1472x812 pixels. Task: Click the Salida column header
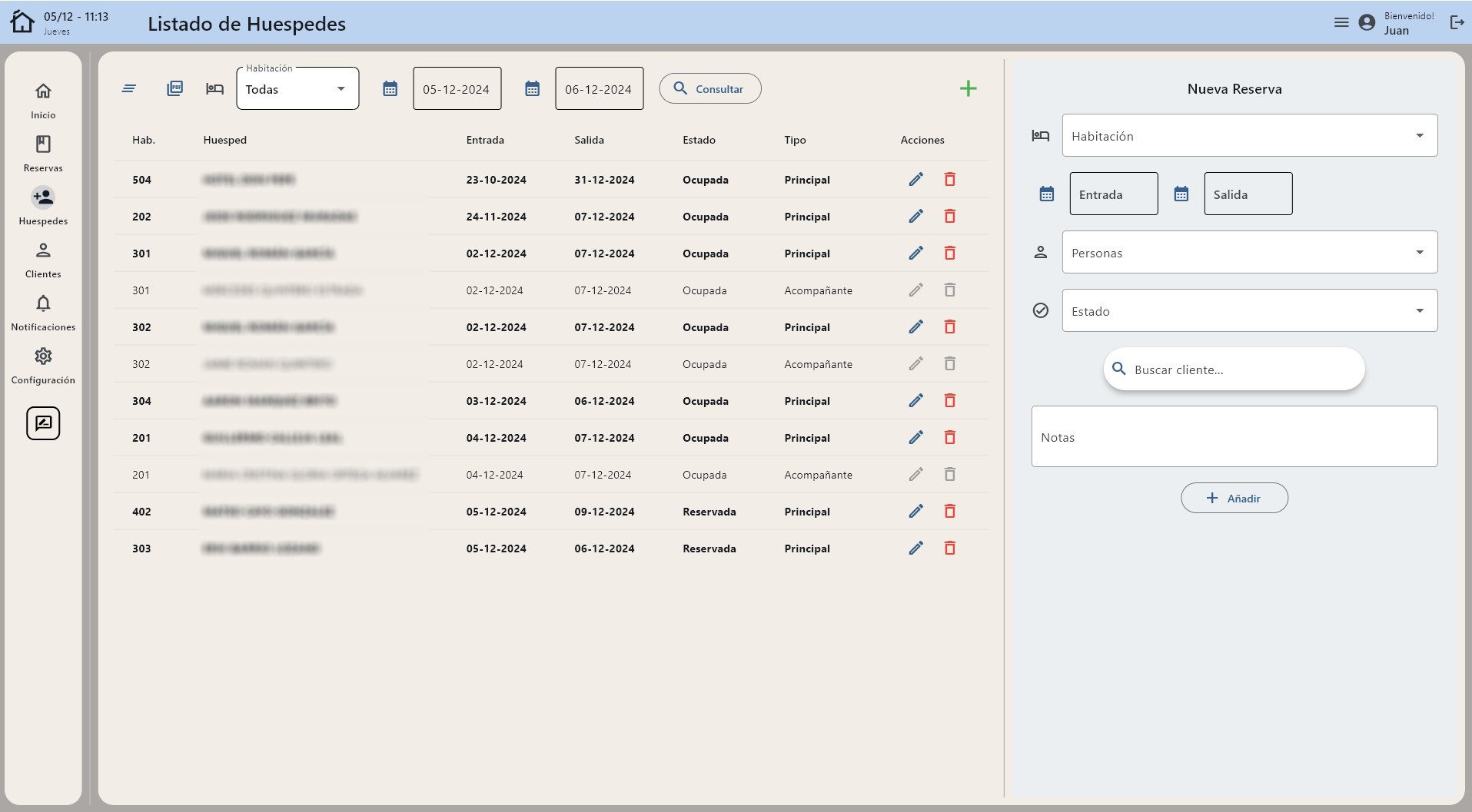590,140
